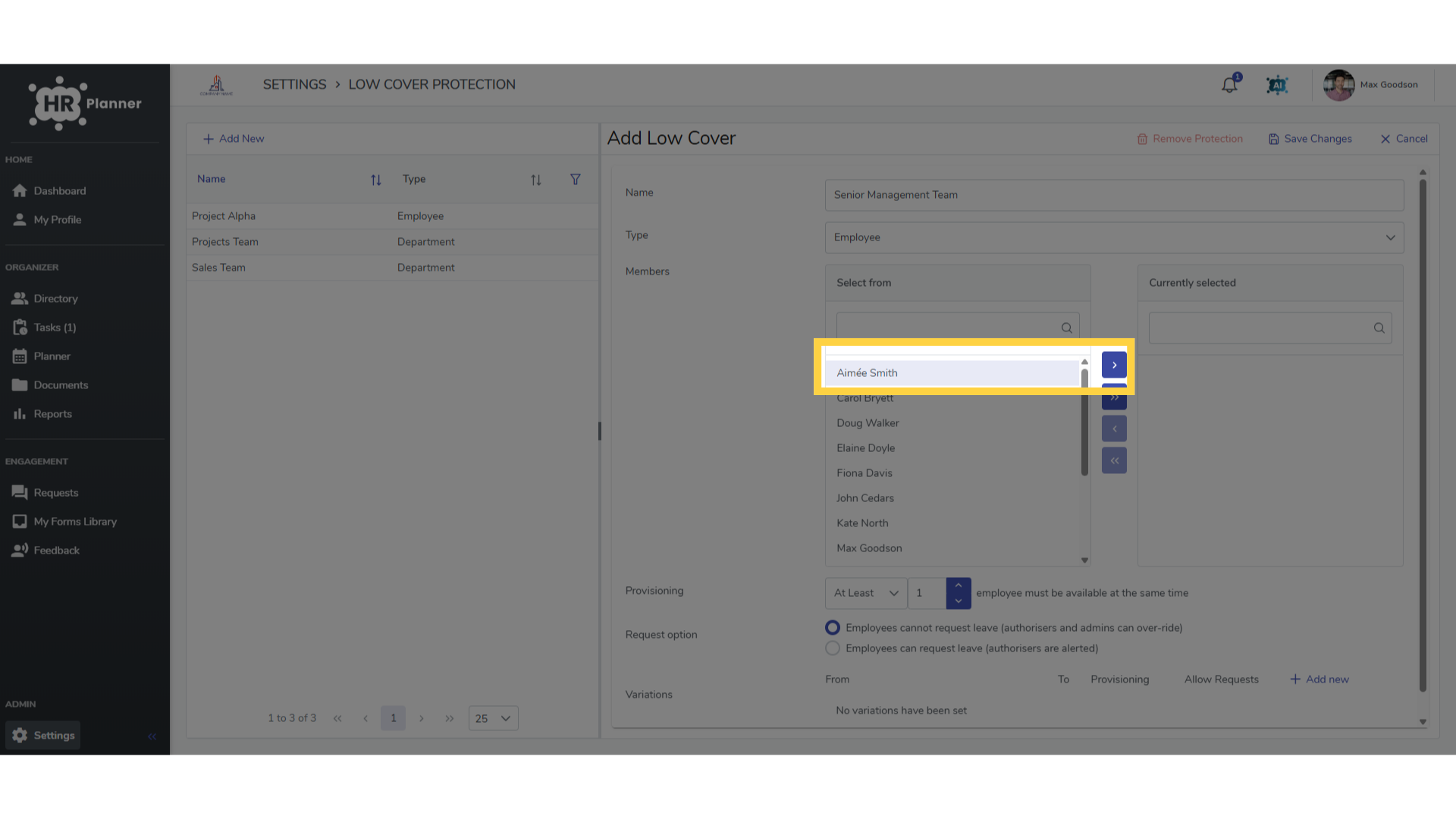Viewport: 1456px width, 819px height.
Task: Click Add New low cover button
Action: coord(234,139)
